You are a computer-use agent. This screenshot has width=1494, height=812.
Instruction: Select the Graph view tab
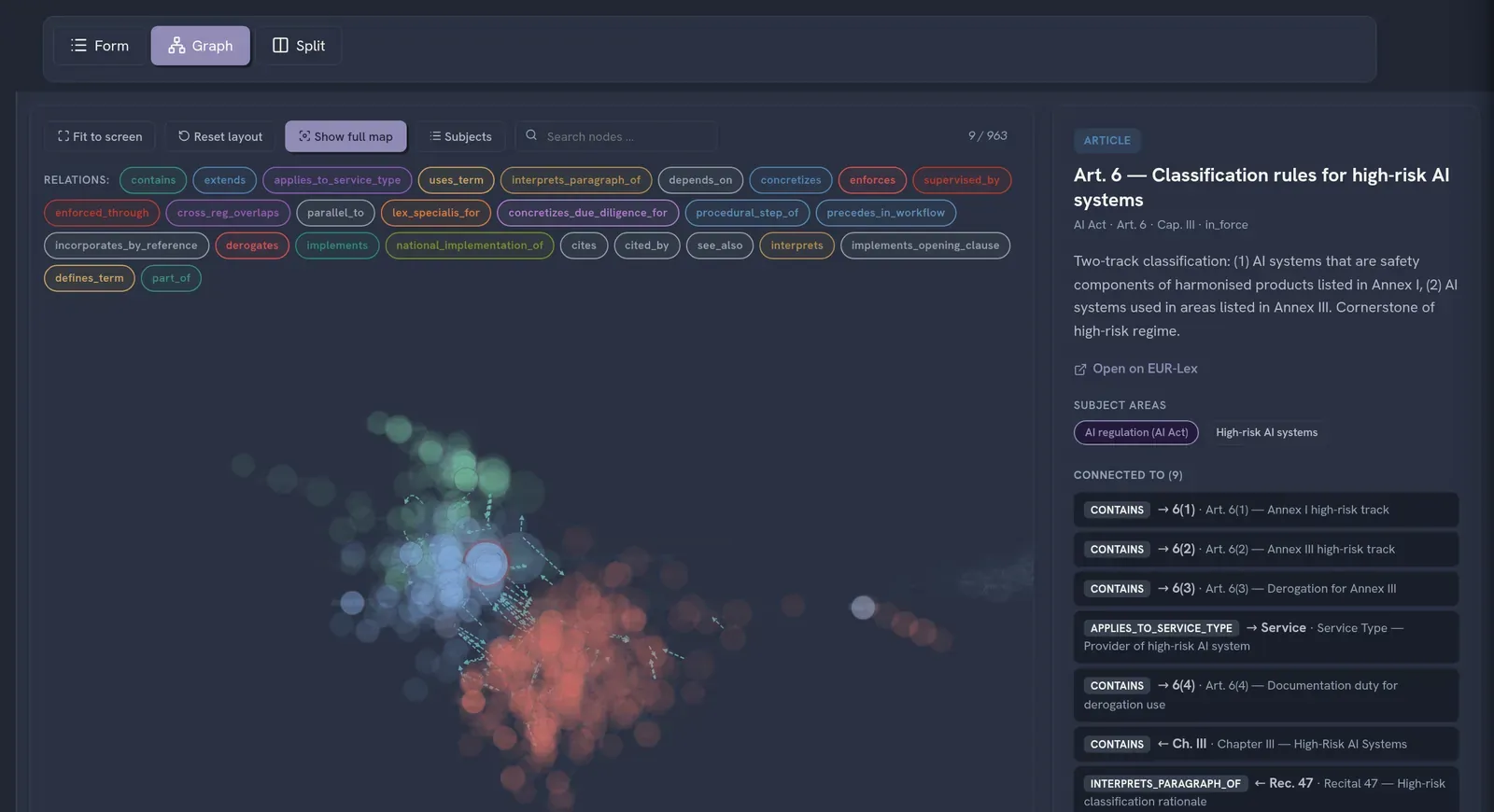[200, 46]
